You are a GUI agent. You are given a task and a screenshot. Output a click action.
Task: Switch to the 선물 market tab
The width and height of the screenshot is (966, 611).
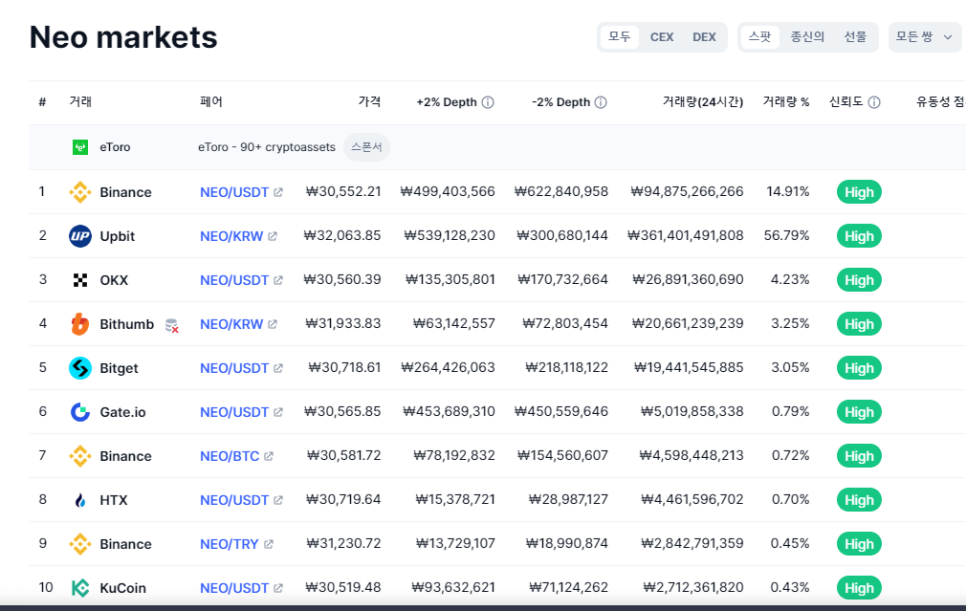tap(855, 37)
